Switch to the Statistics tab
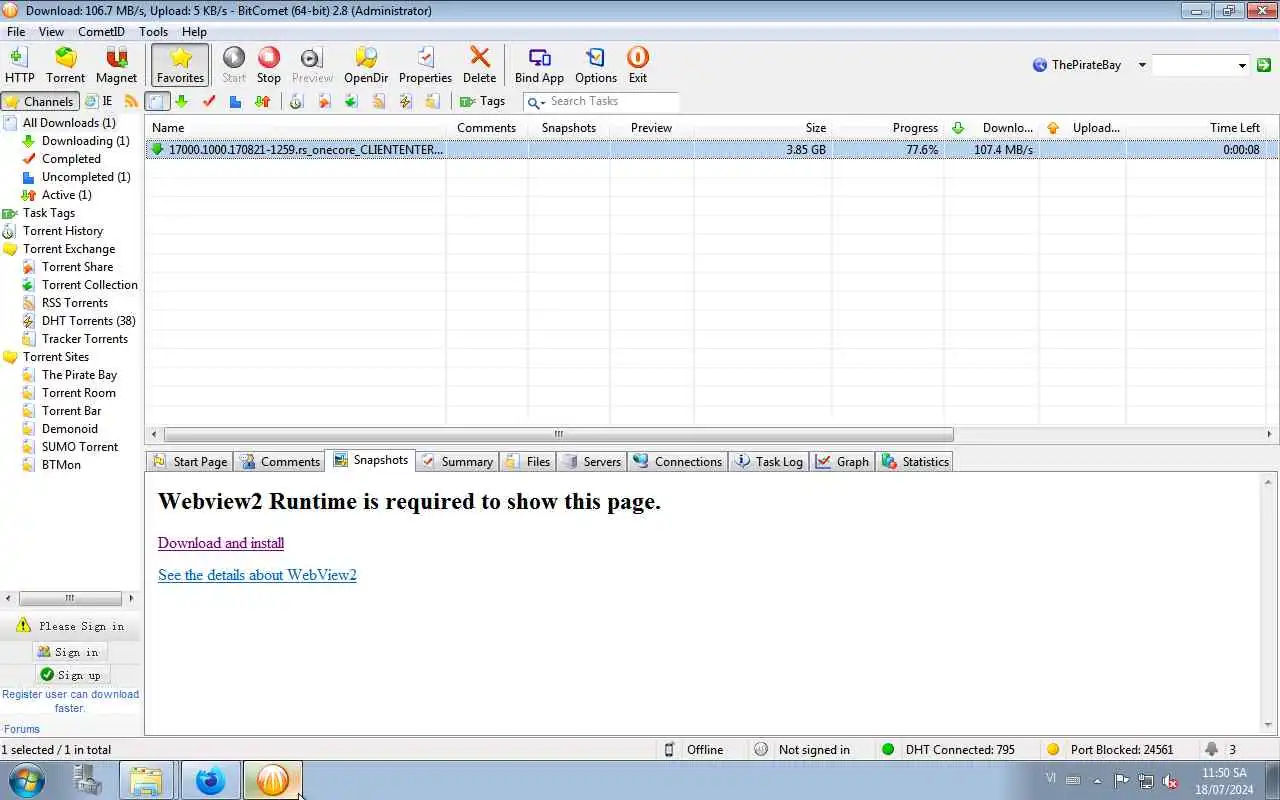The width and height of the screenshot is (1280, 800). tap(915, 461)
